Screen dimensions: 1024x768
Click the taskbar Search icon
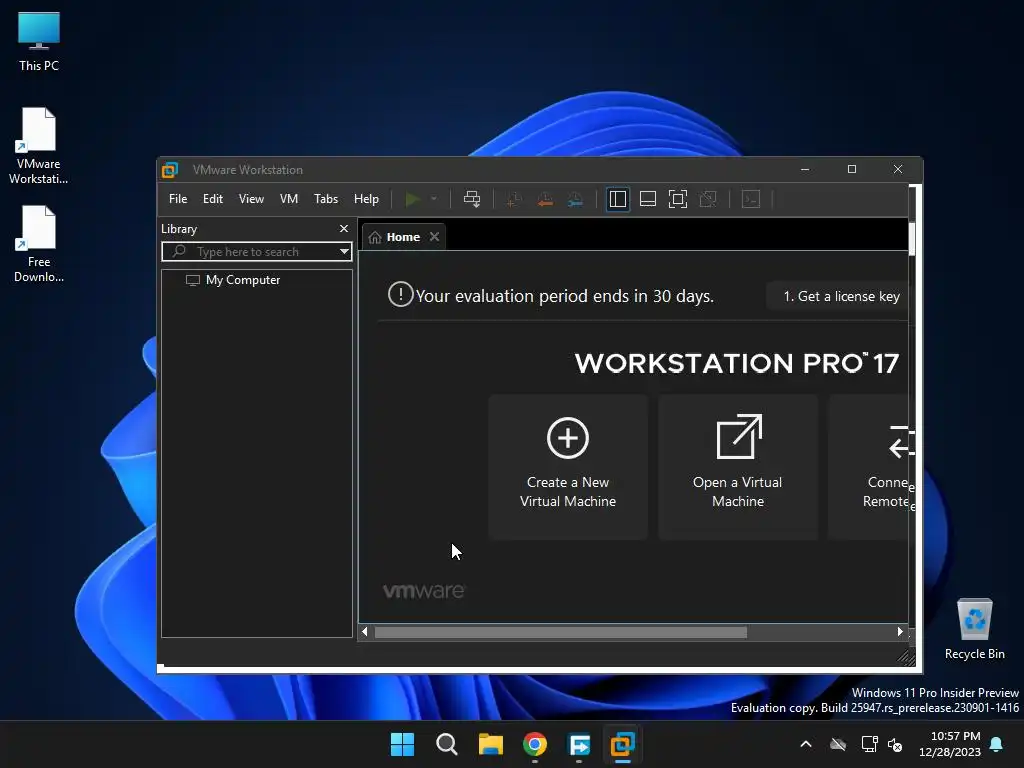click(447, 744)
